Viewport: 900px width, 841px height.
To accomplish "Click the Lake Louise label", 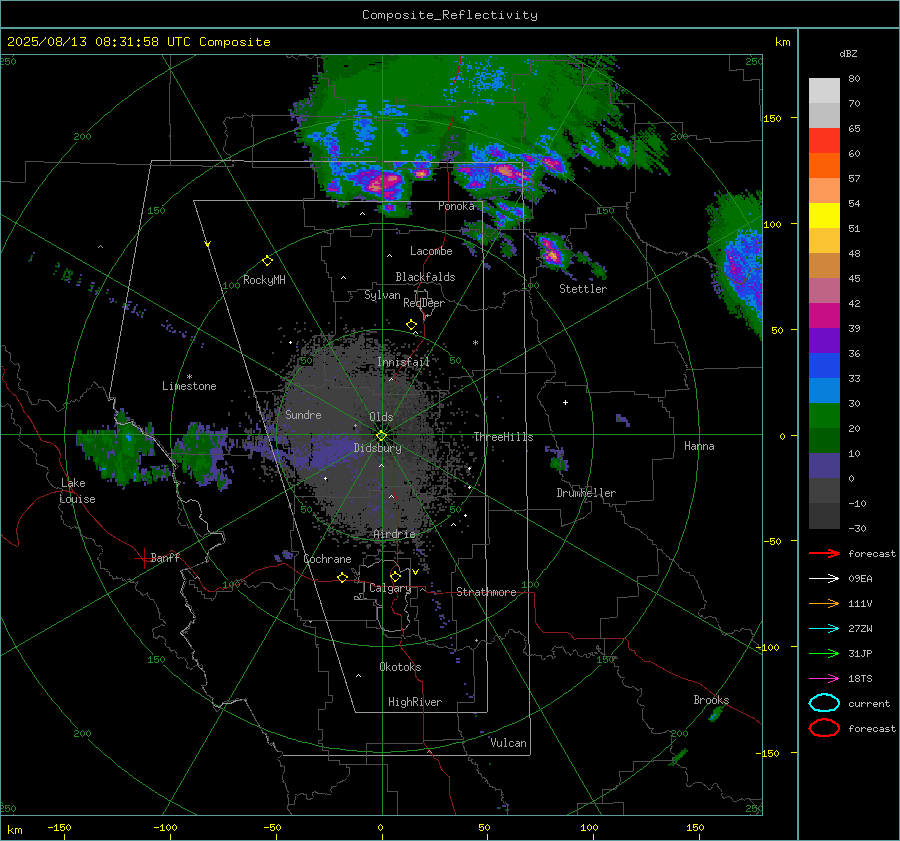I will [77, 491].
